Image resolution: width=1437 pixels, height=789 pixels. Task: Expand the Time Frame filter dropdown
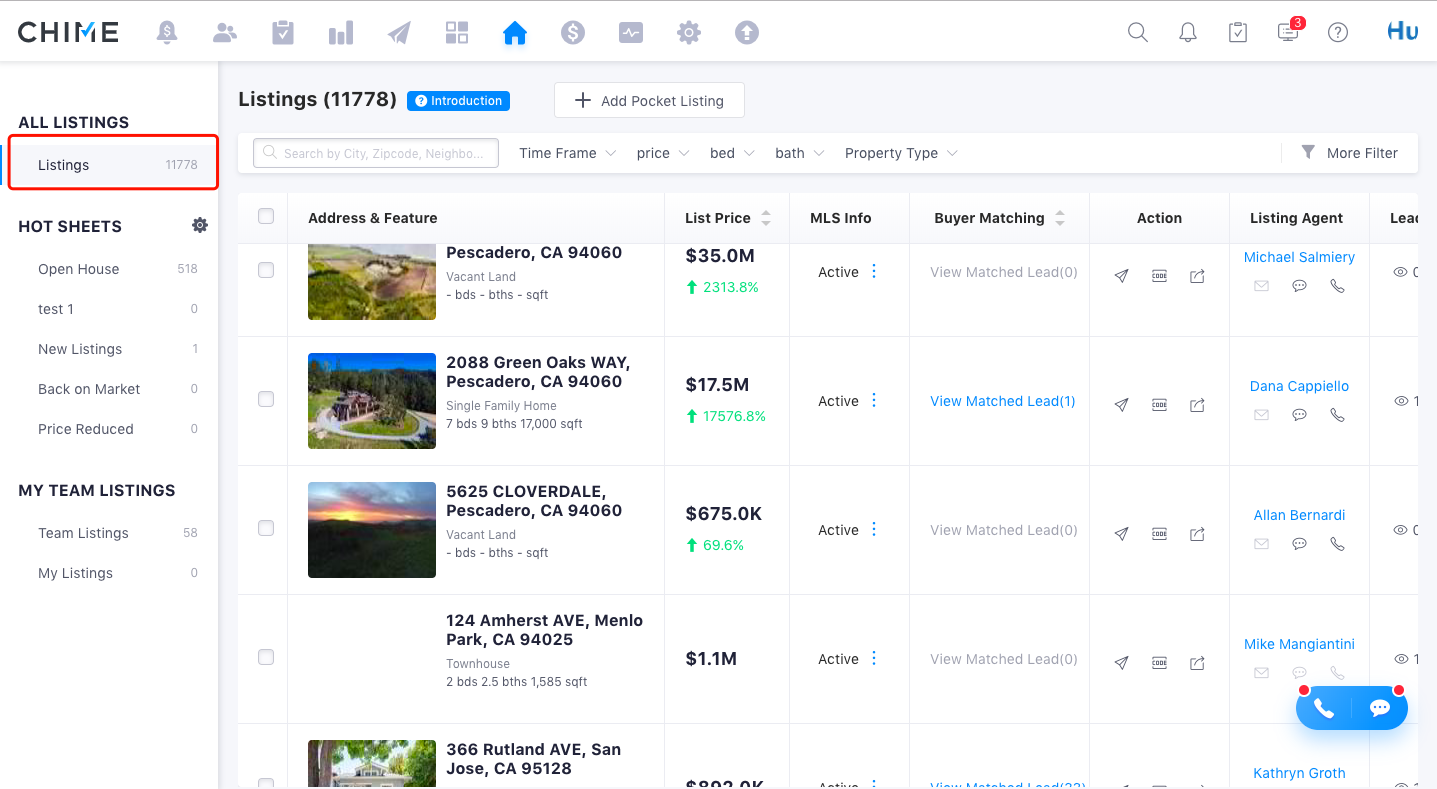click(567, 153)
